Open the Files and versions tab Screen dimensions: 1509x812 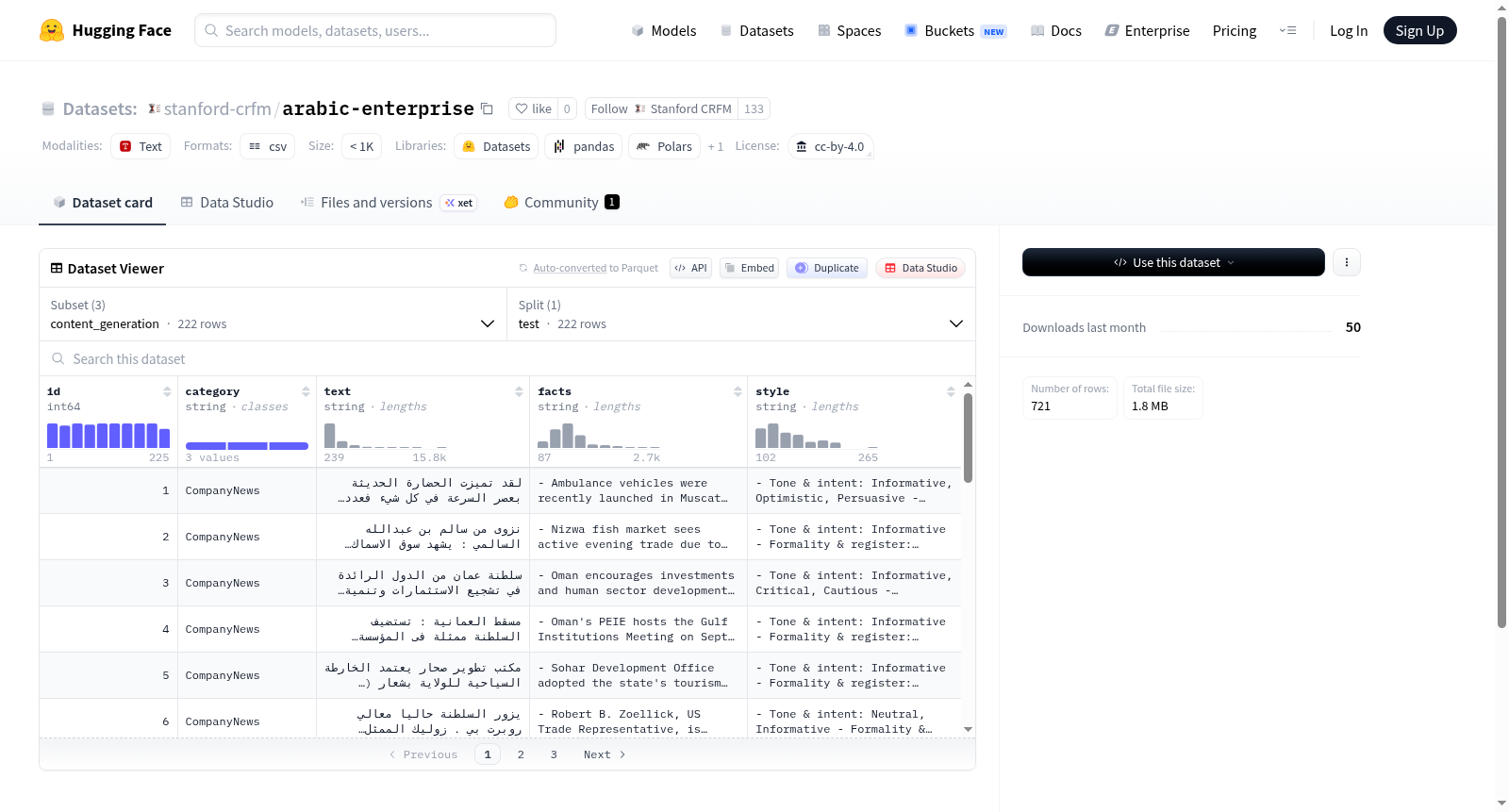[x=389, y=203]
